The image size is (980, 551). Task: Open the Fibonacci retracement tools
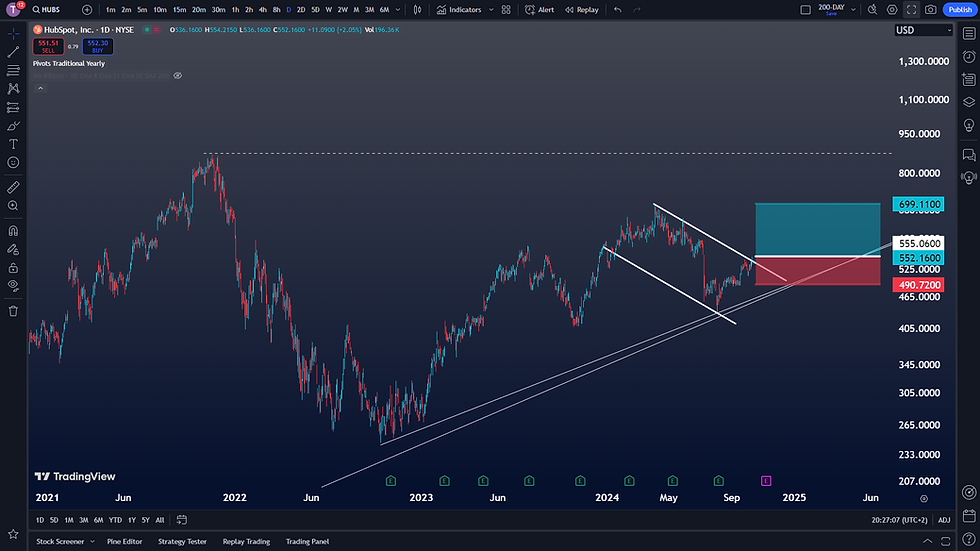tap(13, 71)
